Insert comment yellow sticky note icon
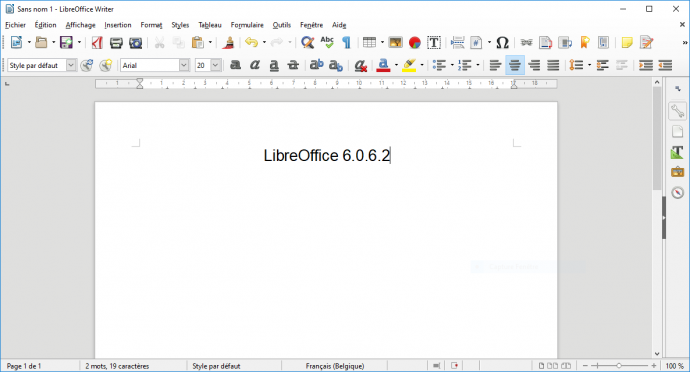The image size is (690, 372). (x=627, y=43)
